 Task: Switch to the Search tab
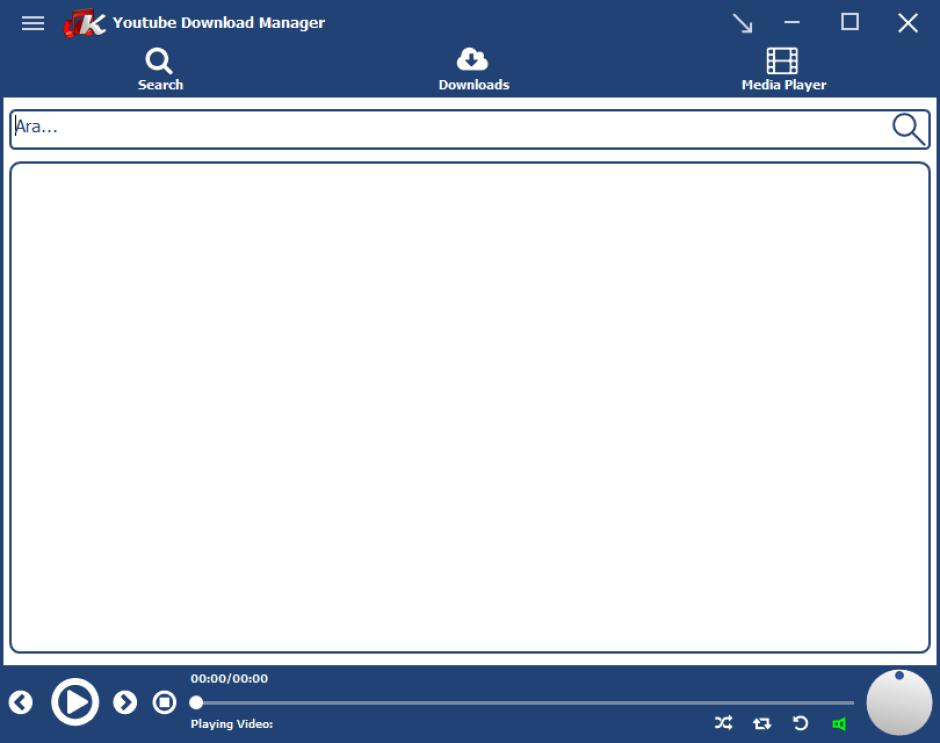(x=159, y=70)
